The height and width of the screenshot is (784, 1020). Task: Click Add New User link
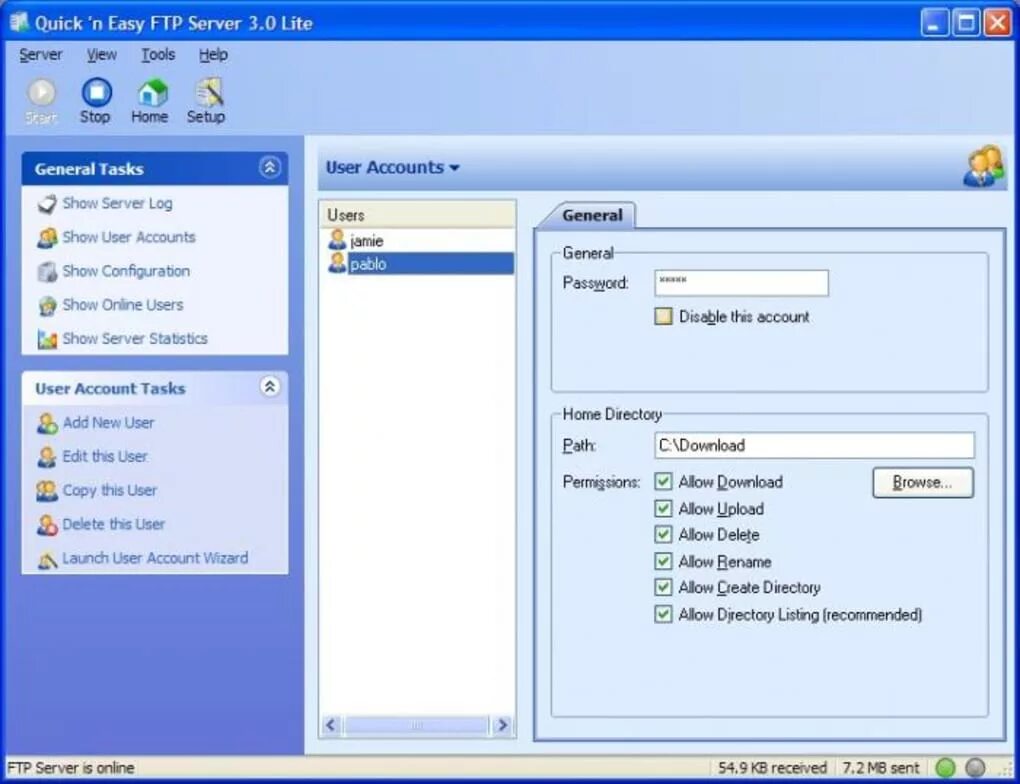[109, 423]
